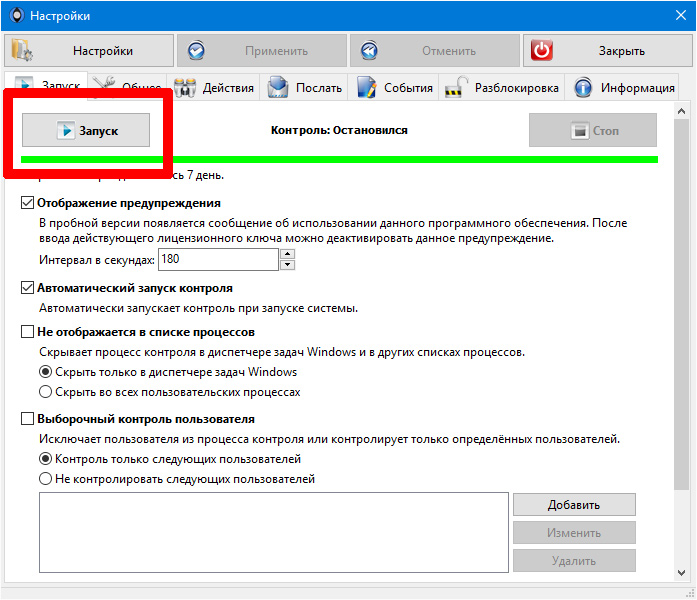
Task: Click the Добавить button
Action: [574, 504]
